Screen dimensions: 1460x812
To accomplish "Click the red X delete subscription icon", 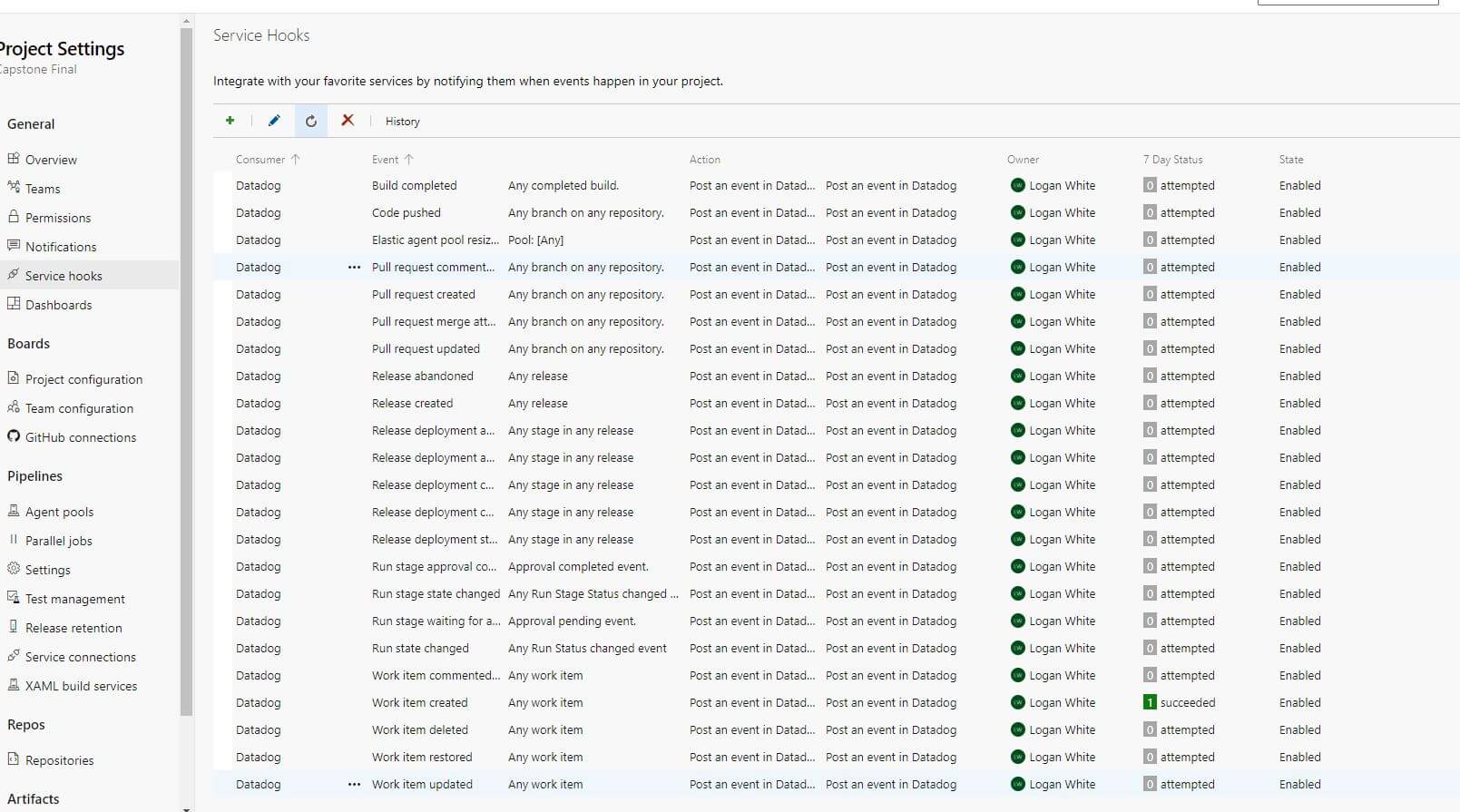I will (x=348, y=121).
